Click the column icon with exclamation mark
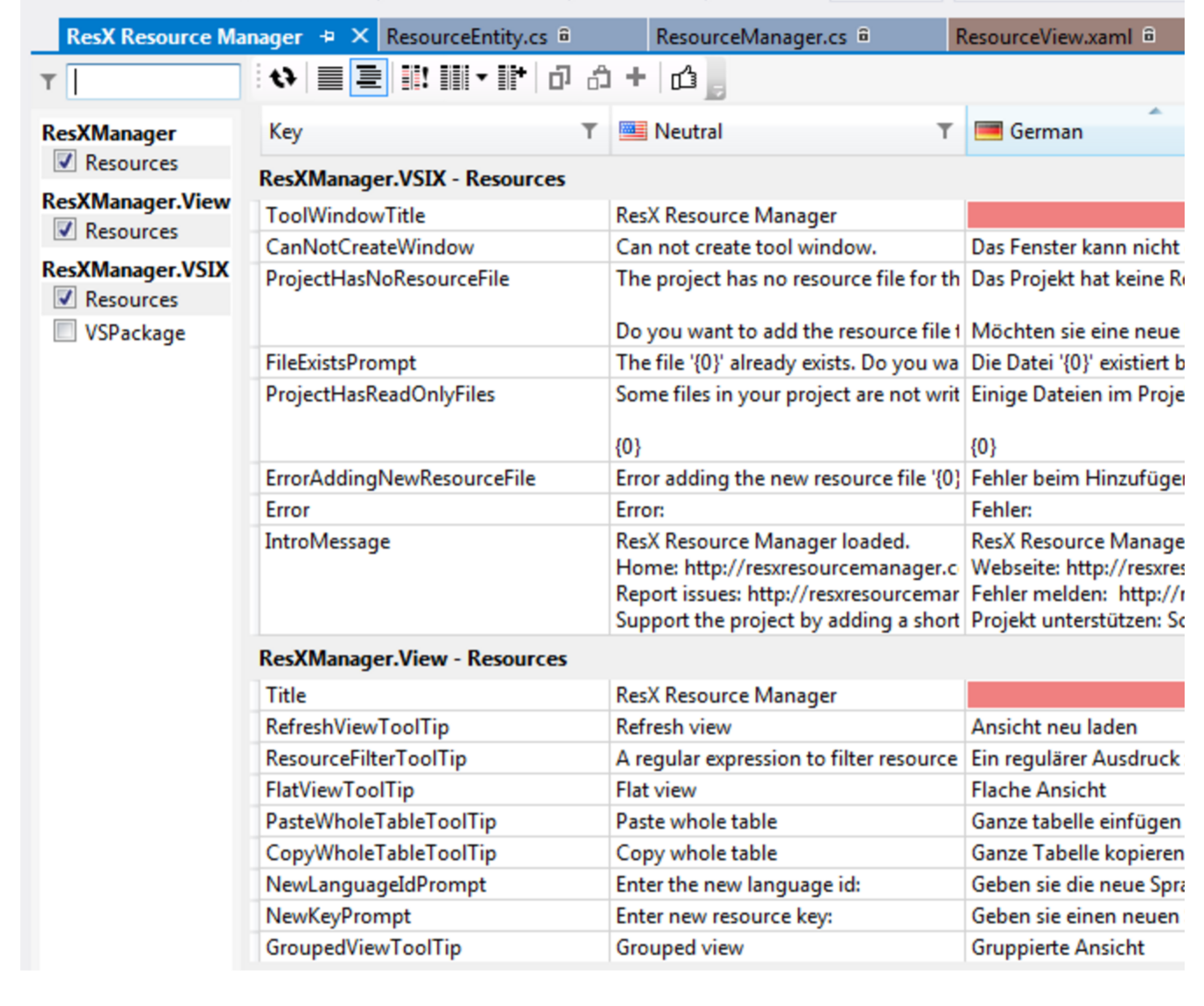 (415, 78)
